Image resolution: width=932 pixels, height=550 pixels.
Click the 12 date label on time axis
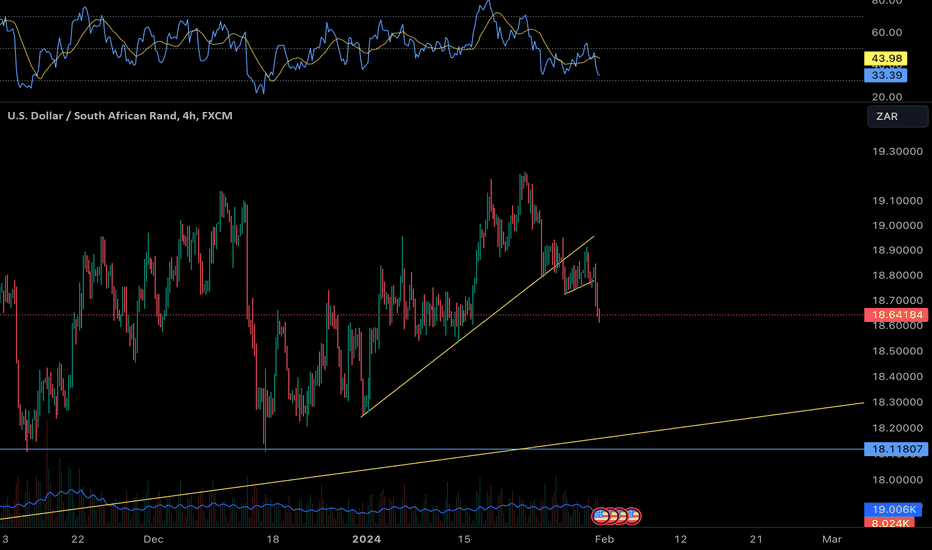[681, 539]
